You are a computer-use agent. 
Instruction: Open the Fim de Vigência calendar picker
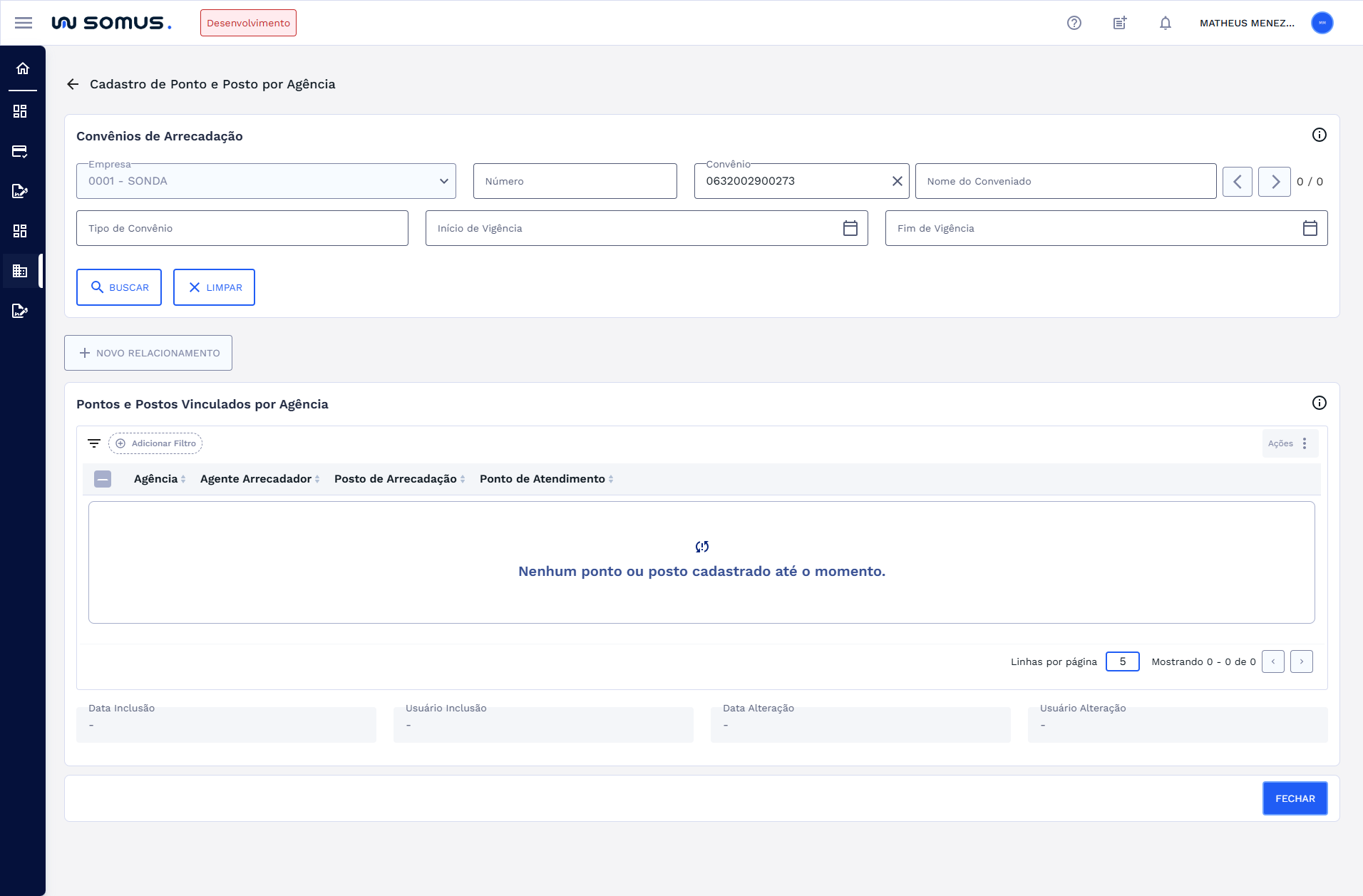tap(1310, 228)
